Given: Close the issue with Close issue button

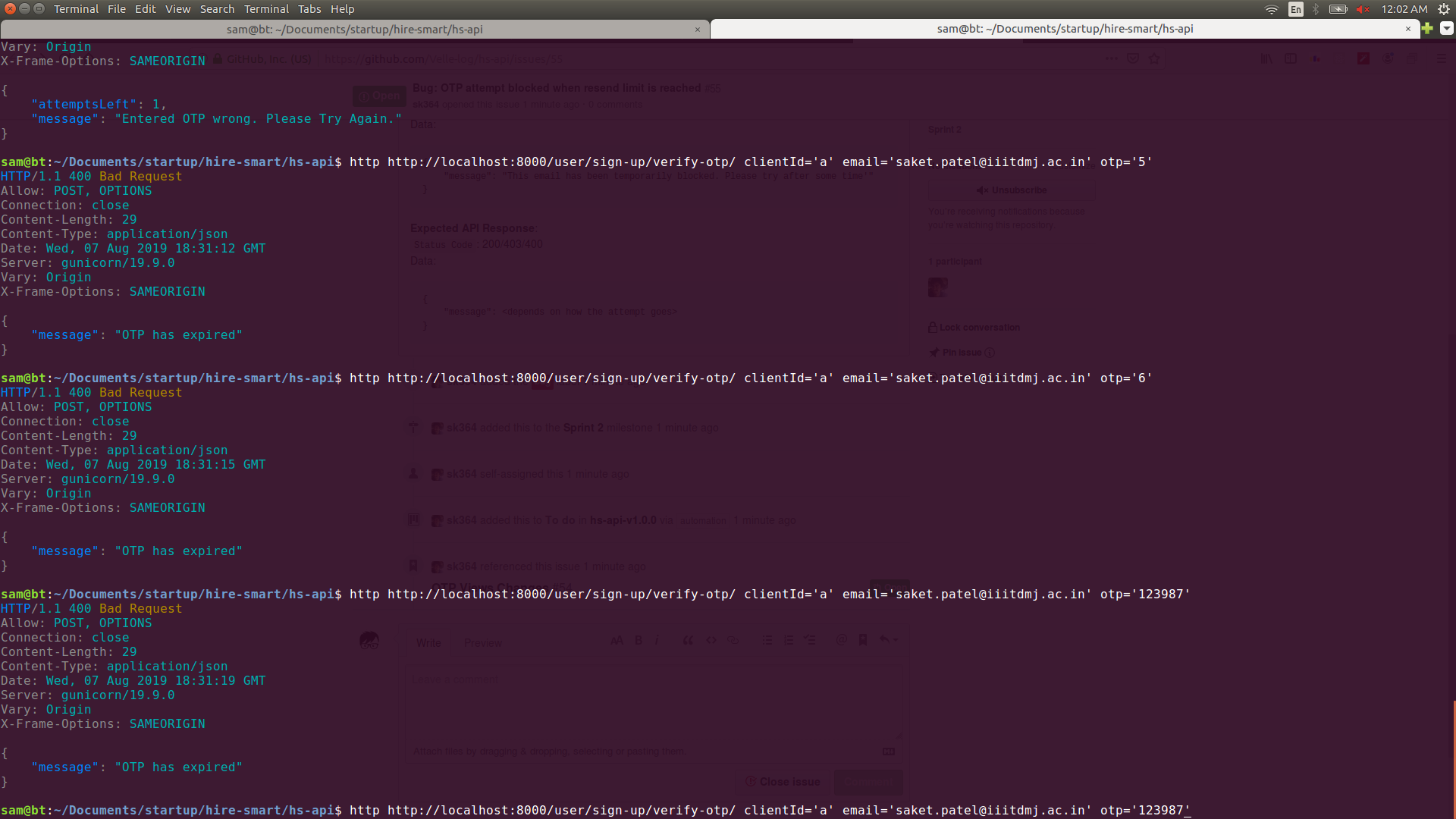Looking at the screenshot, I should coord(783,781).
